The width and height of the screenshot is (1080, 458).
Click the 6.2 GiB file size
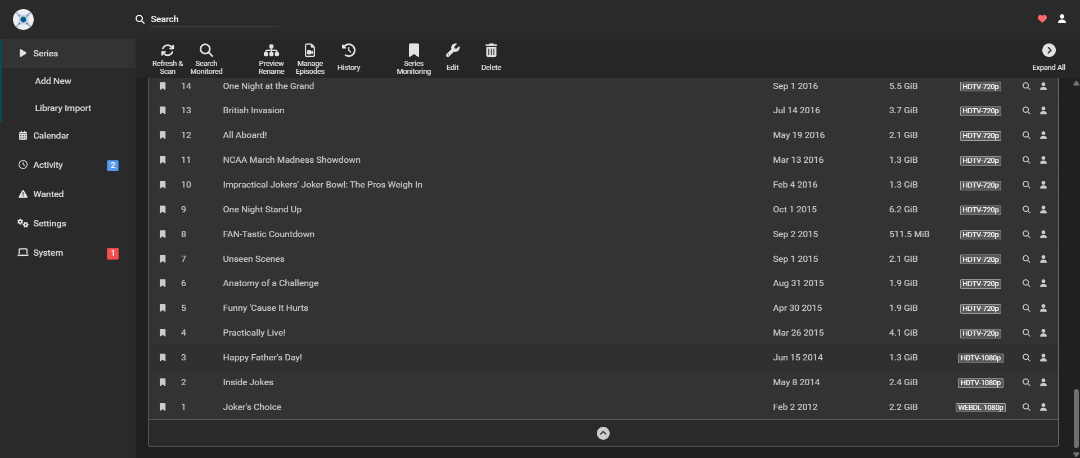tap(903, 209)
